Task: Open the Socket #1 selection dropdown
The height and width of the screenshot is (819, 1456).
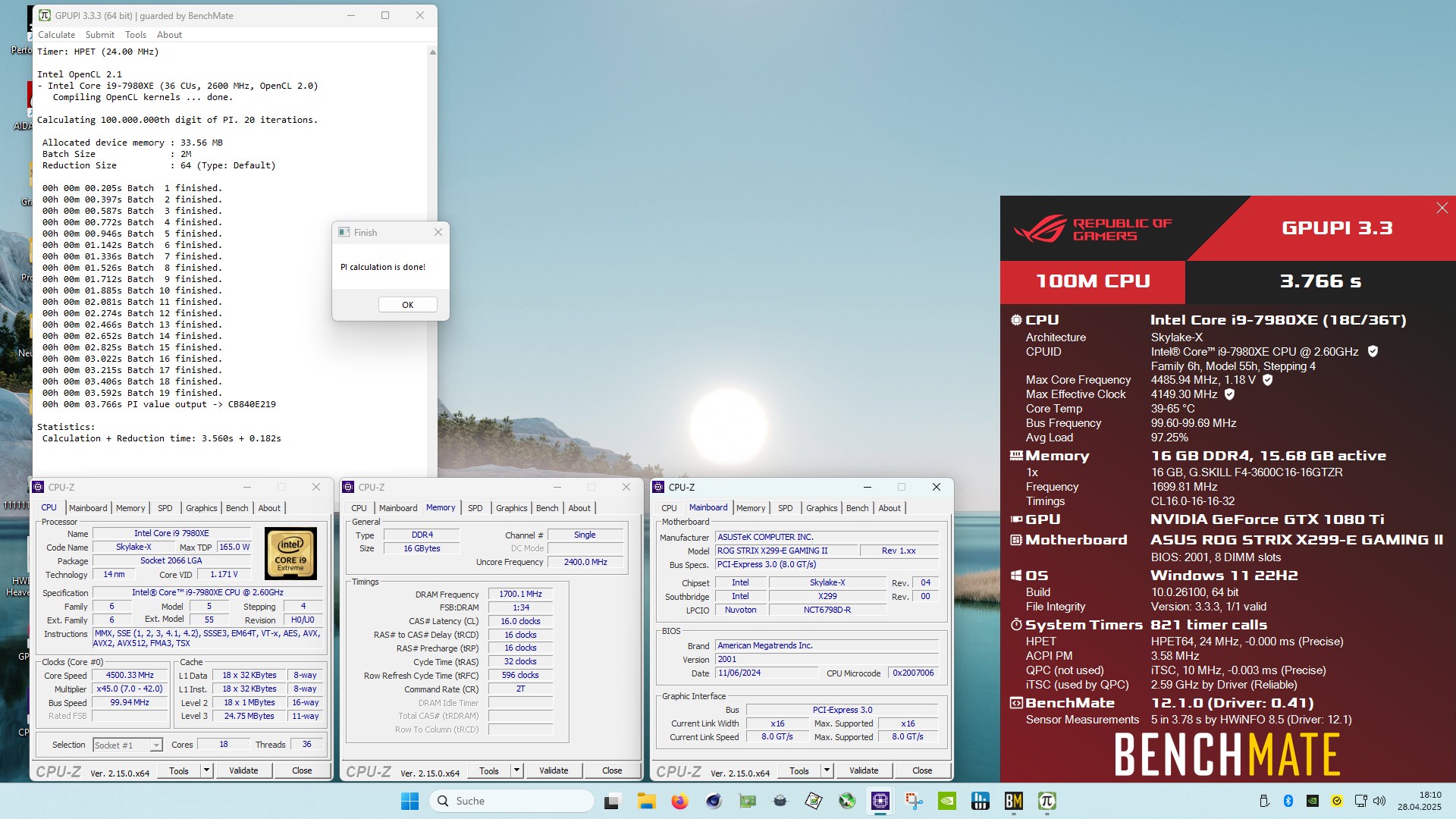Action: tap(127, 745)
